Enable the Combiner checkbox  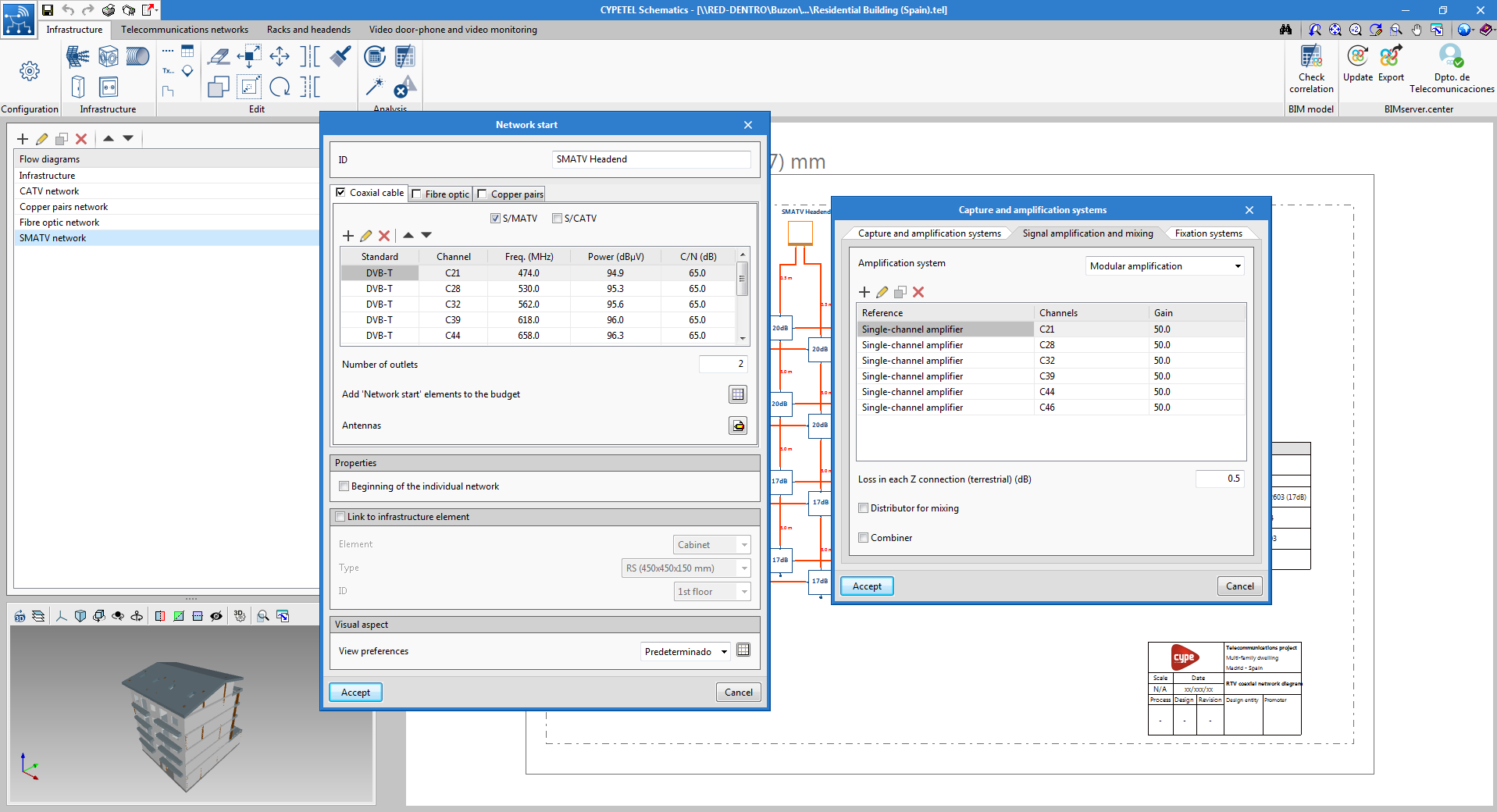[x=863, y=538]
